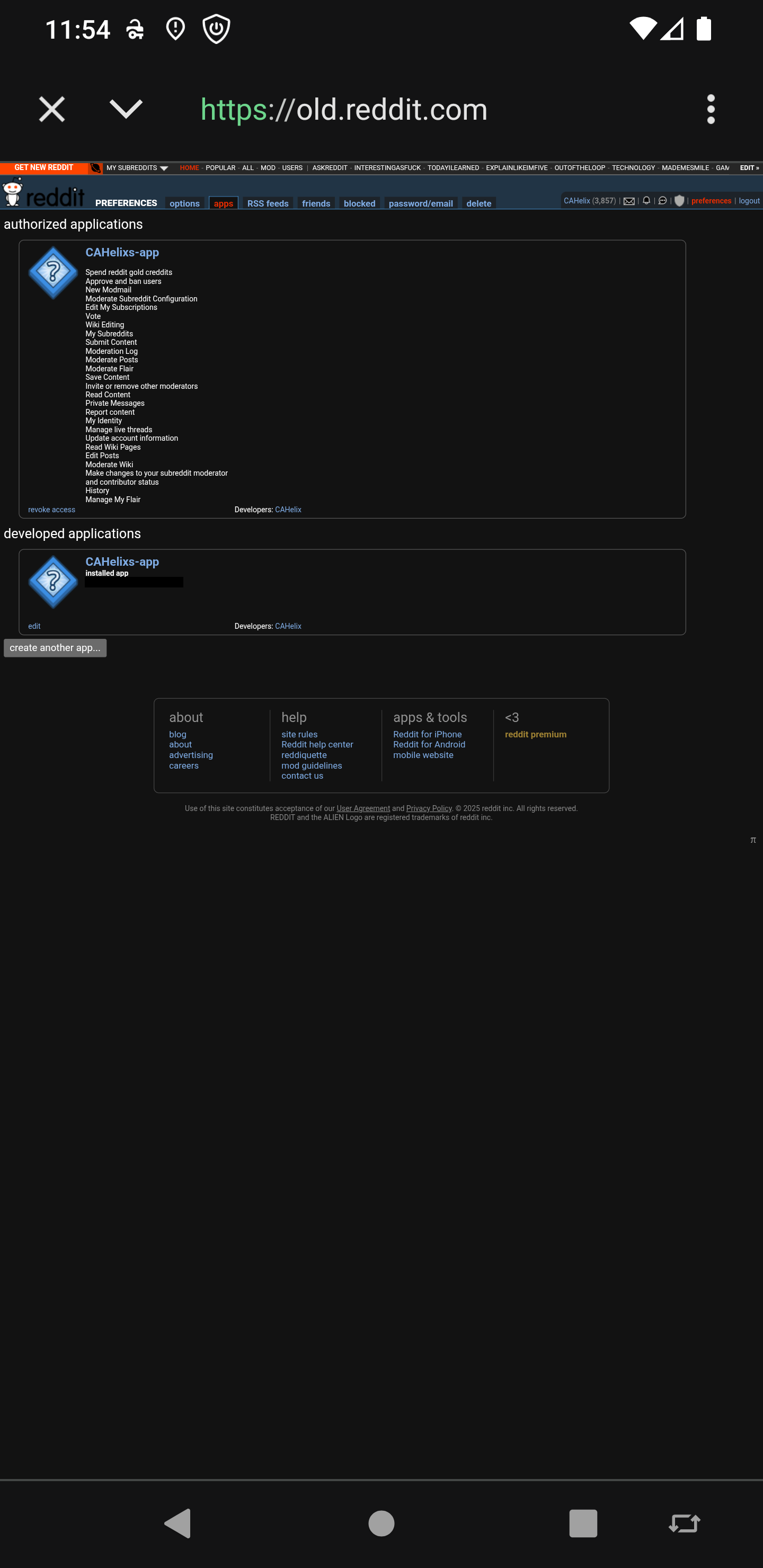Click EDIT » in the subreddit bar
763x1568 pixels.
(x=749, y=168)
